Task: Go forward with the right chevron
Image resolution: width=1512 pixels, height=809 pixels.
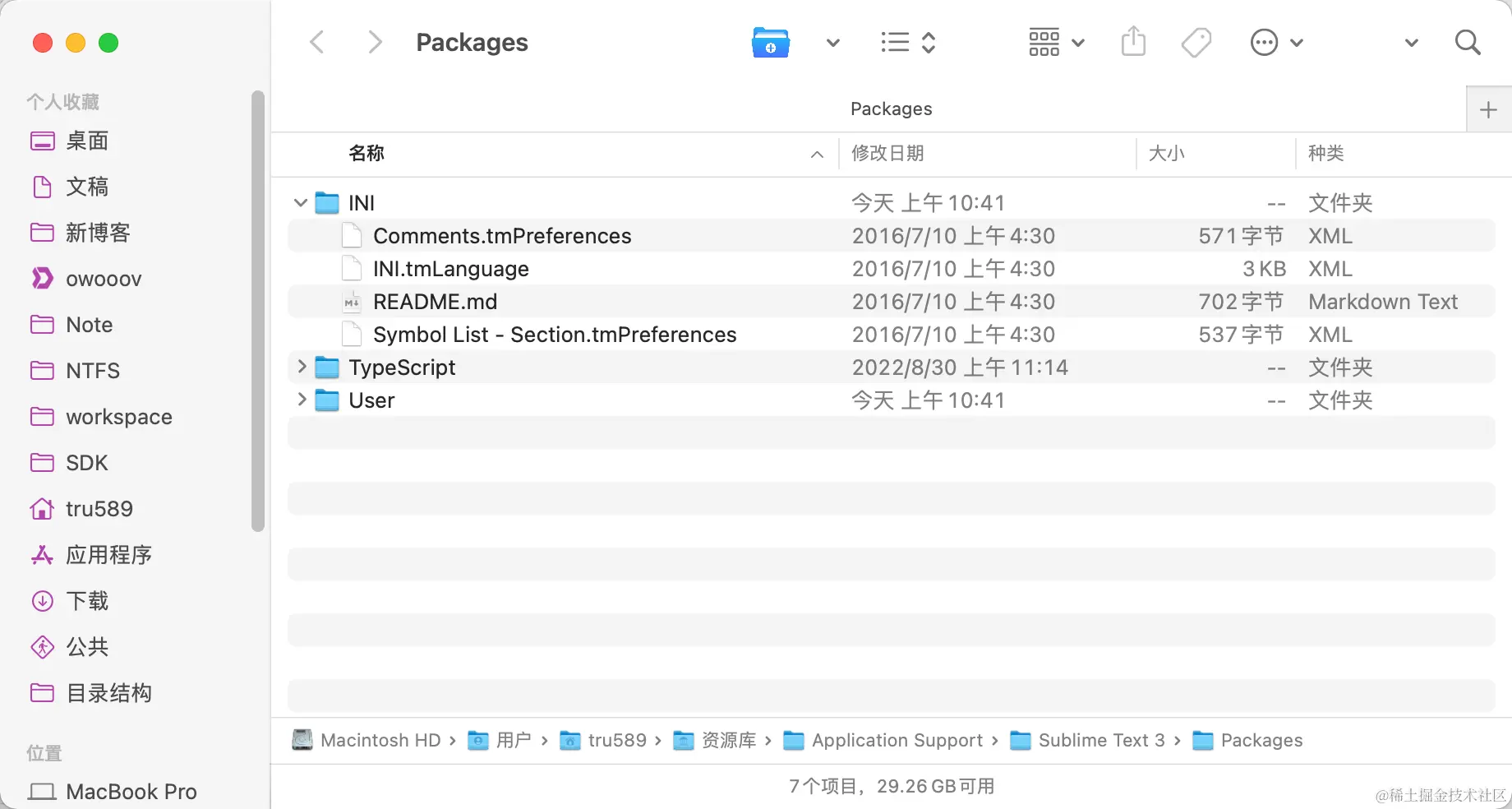Action: 375,42
